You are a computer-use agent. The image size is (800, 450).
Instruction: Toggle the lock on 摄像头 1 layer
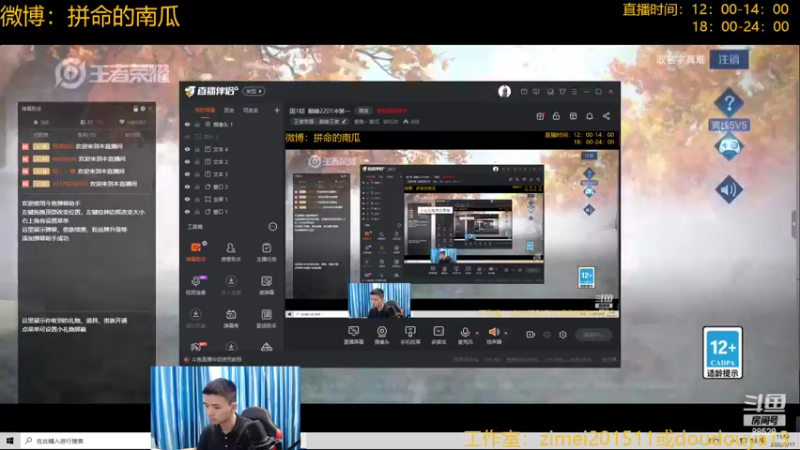click(197, 124)
